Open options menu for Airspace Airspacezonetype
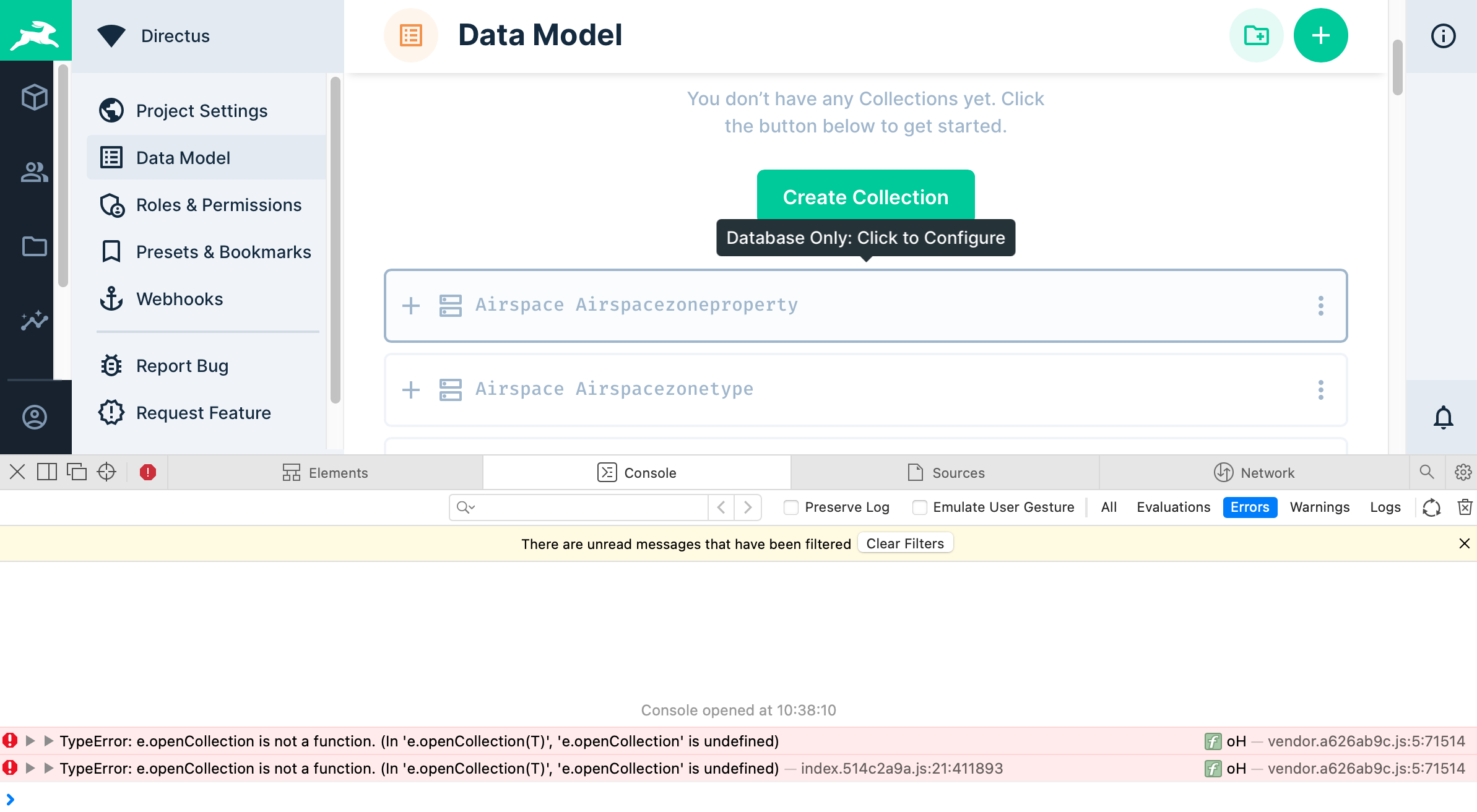Screen dimensions: 1477x812 [1320, 390]
